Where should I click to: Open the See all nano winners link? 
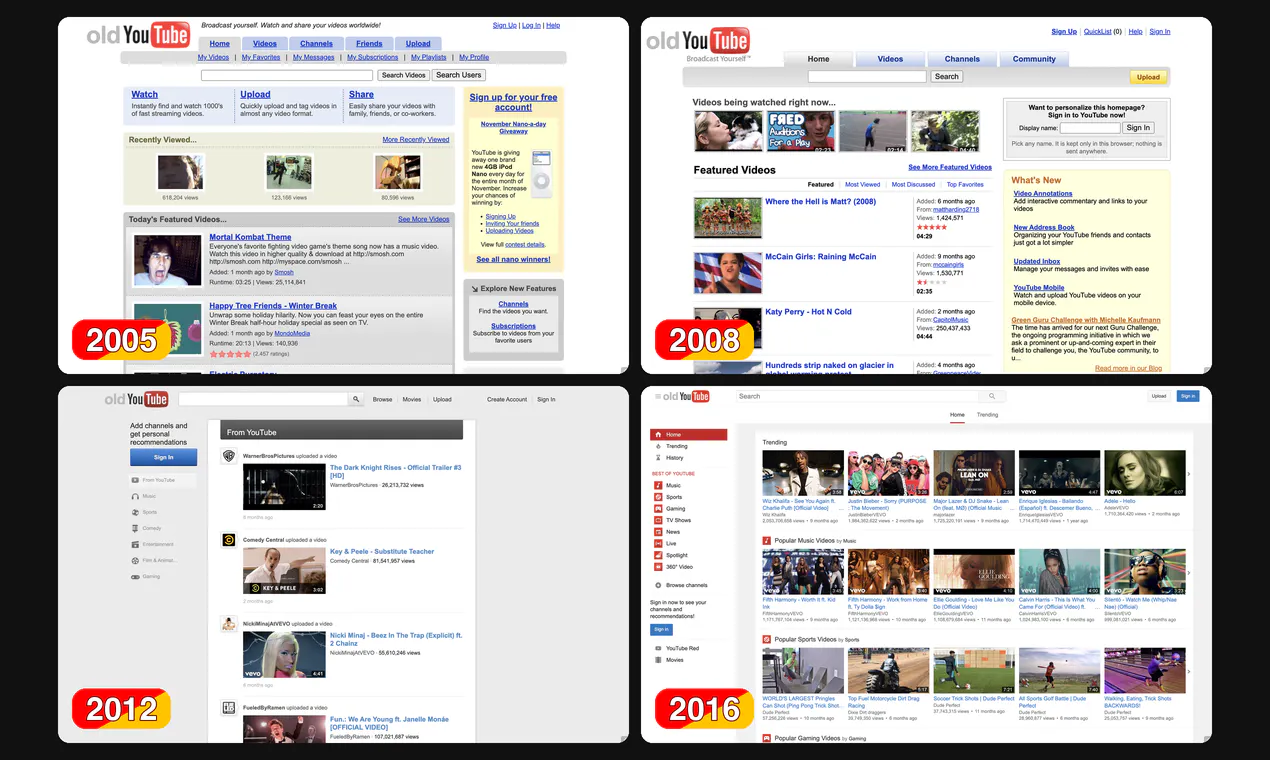point(513,259)
